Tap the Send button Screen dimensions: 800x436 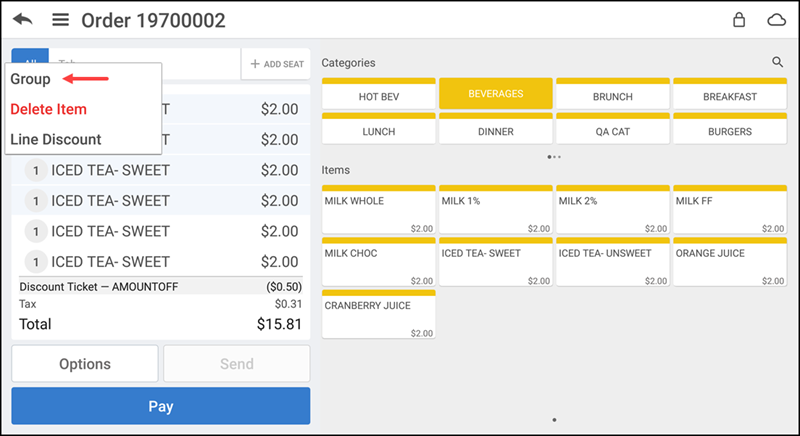(x=237, y=364)
